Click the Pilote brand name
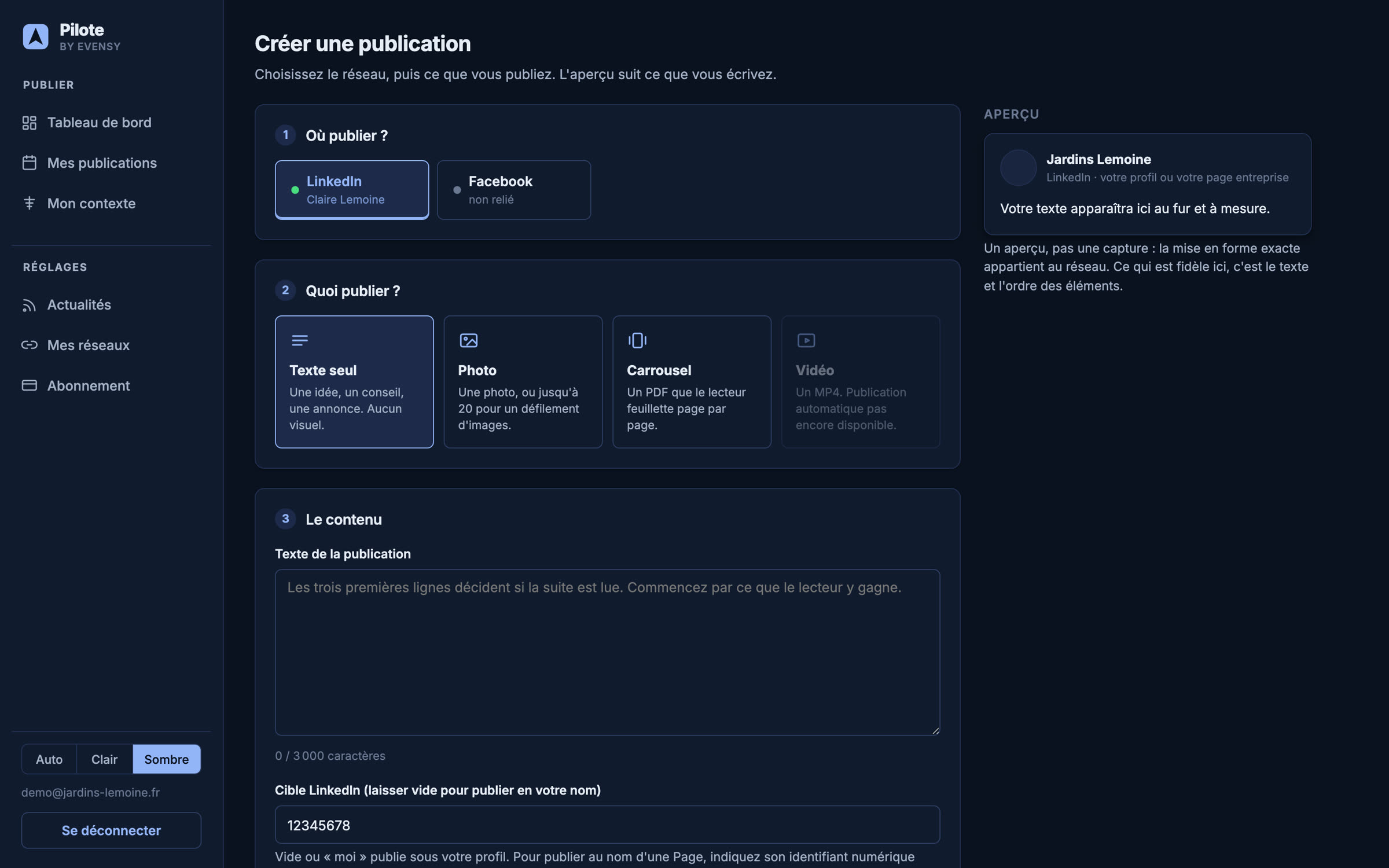 tap(82, 30)
